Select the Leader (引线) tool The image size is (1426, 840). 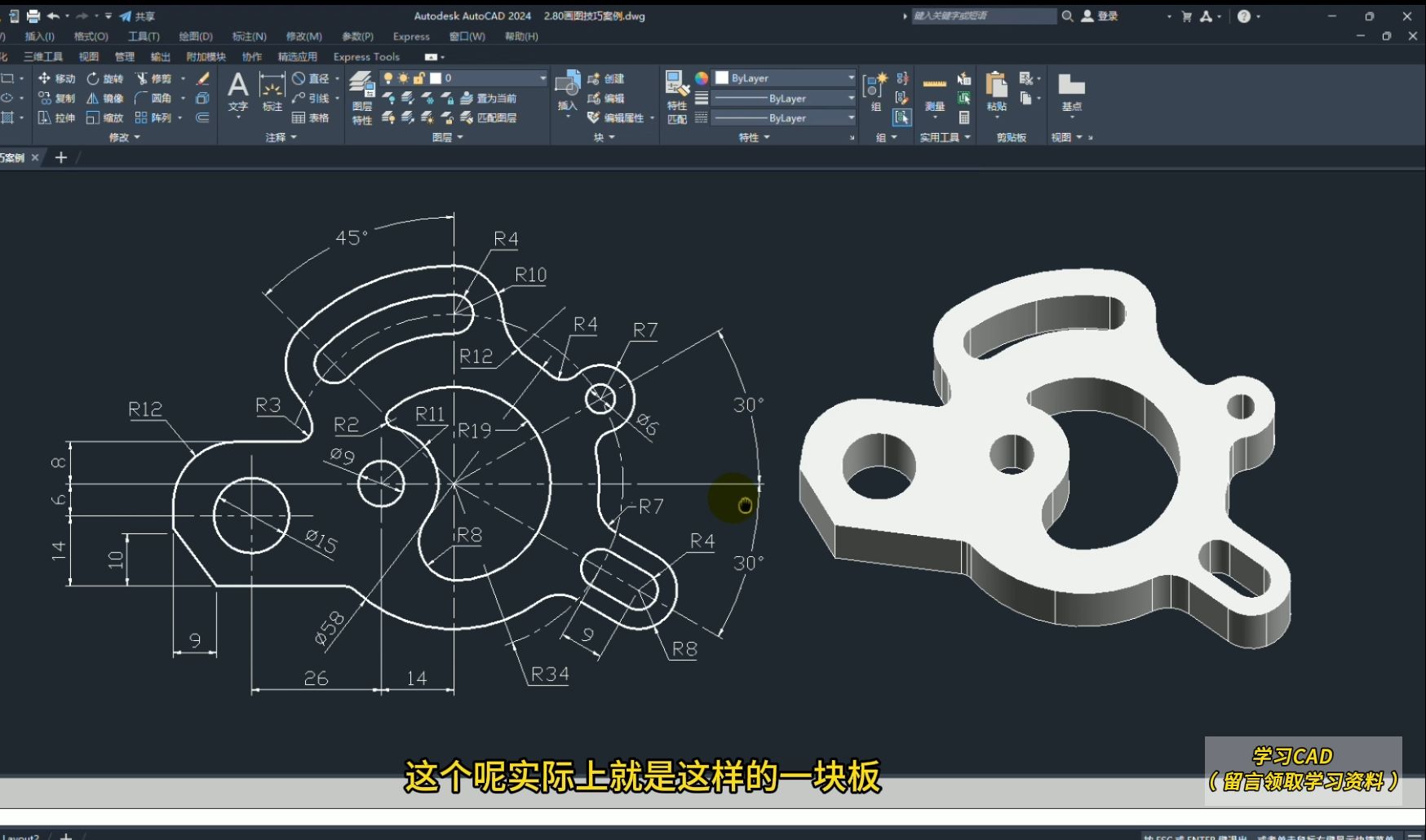pyautogui.click(x=311, y=98)
